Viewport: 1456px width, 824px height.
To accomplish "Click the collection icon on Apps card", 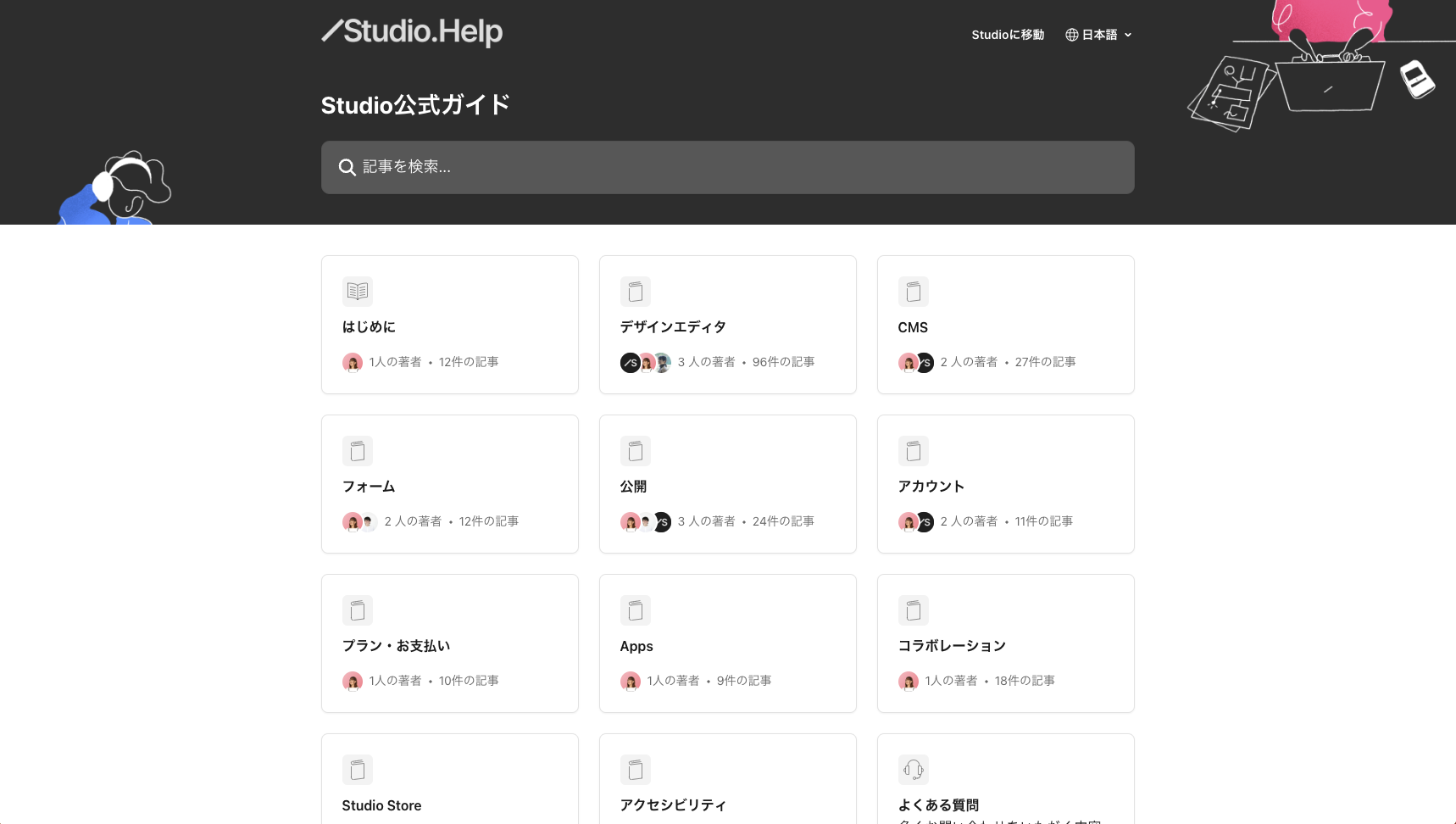I will click(x=636, y=610).
